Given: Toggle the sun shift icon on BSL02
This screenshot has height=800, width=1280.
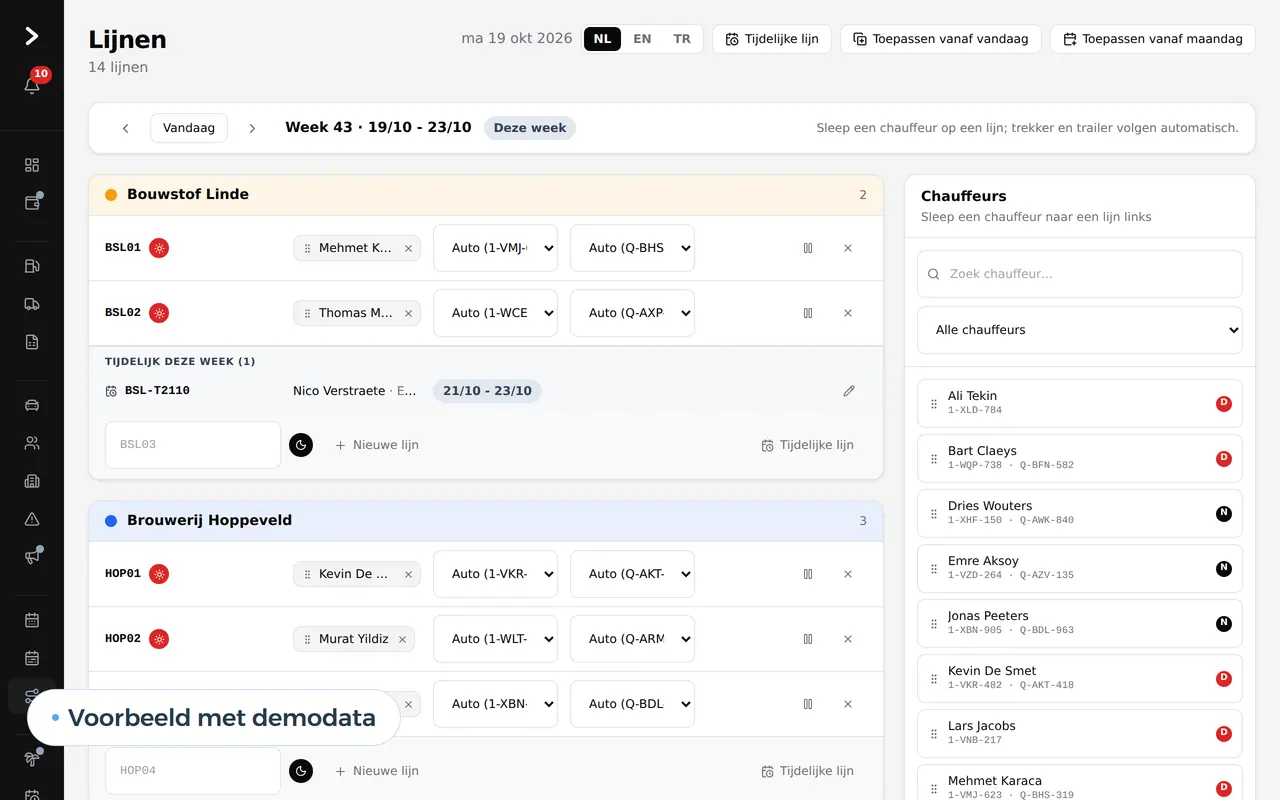Looking at the screenshot, I should (x=159, y=313).
